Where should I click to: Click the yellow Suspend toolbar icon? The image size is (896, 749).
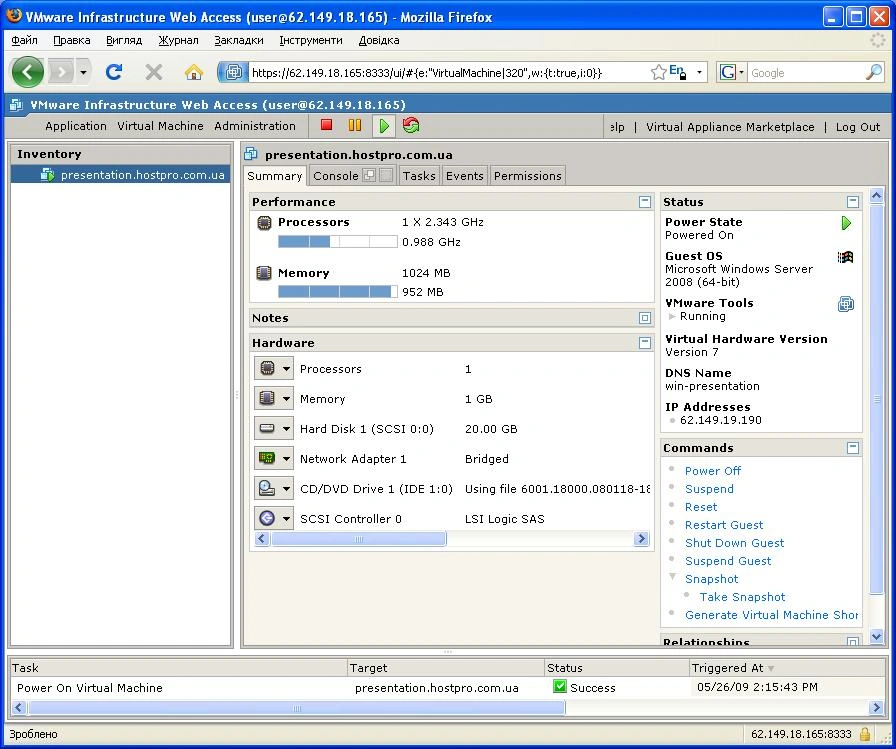tap(355, 125)
